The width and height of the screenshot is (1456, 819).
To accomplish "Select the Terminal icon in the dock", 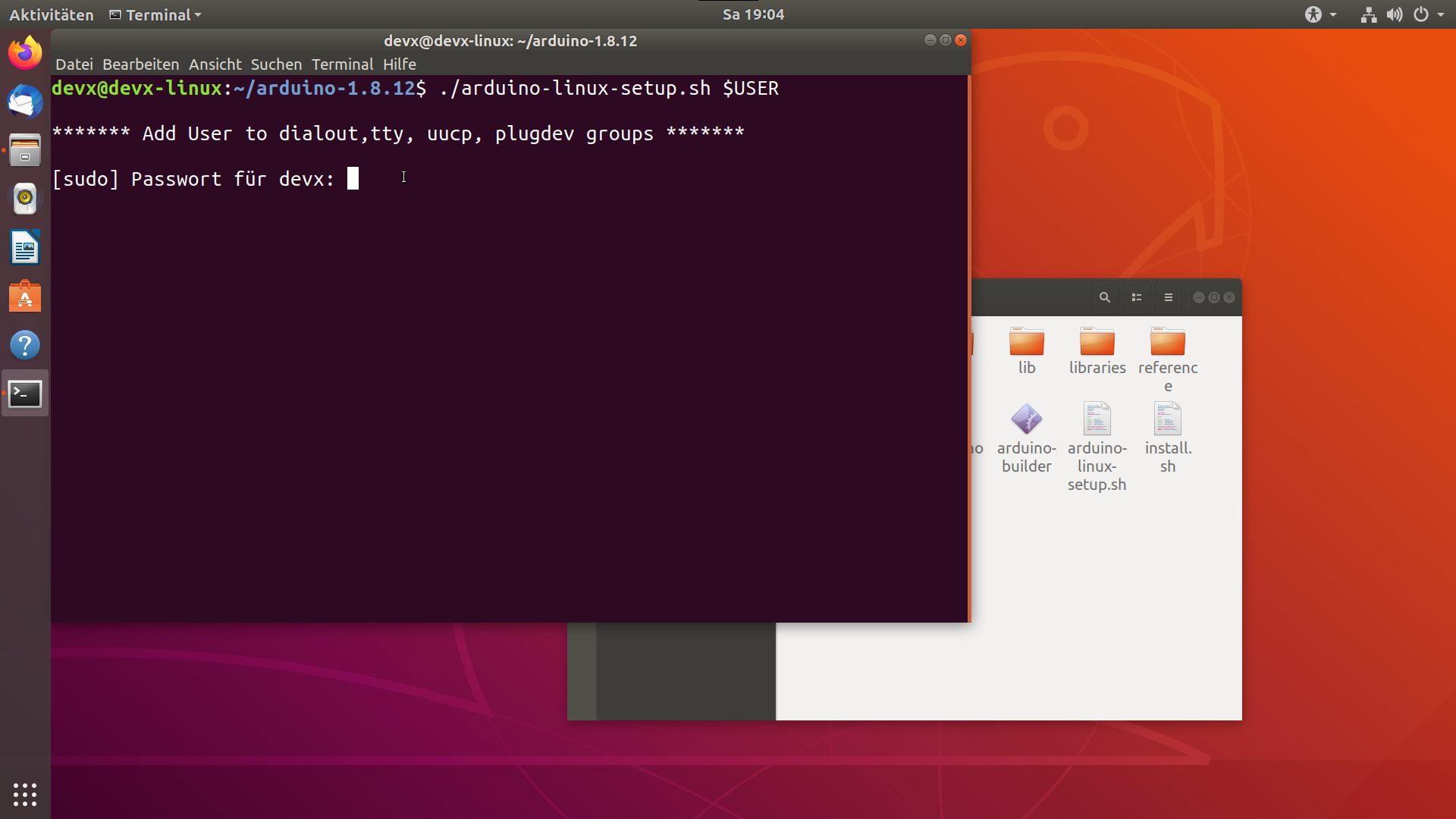I will click(25, 394).
